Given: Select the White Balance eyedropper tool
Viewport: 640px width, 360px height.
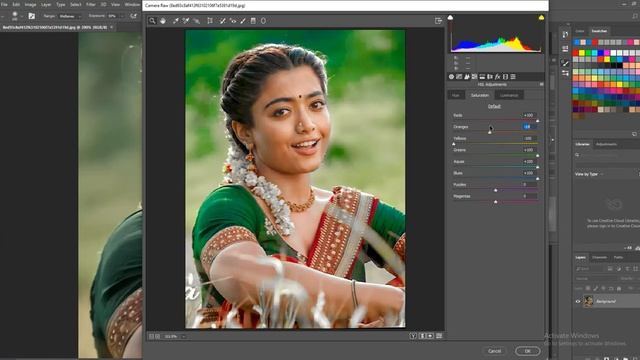Looking at the screenshot, I should pyautogui.click(x=176, y=21).
